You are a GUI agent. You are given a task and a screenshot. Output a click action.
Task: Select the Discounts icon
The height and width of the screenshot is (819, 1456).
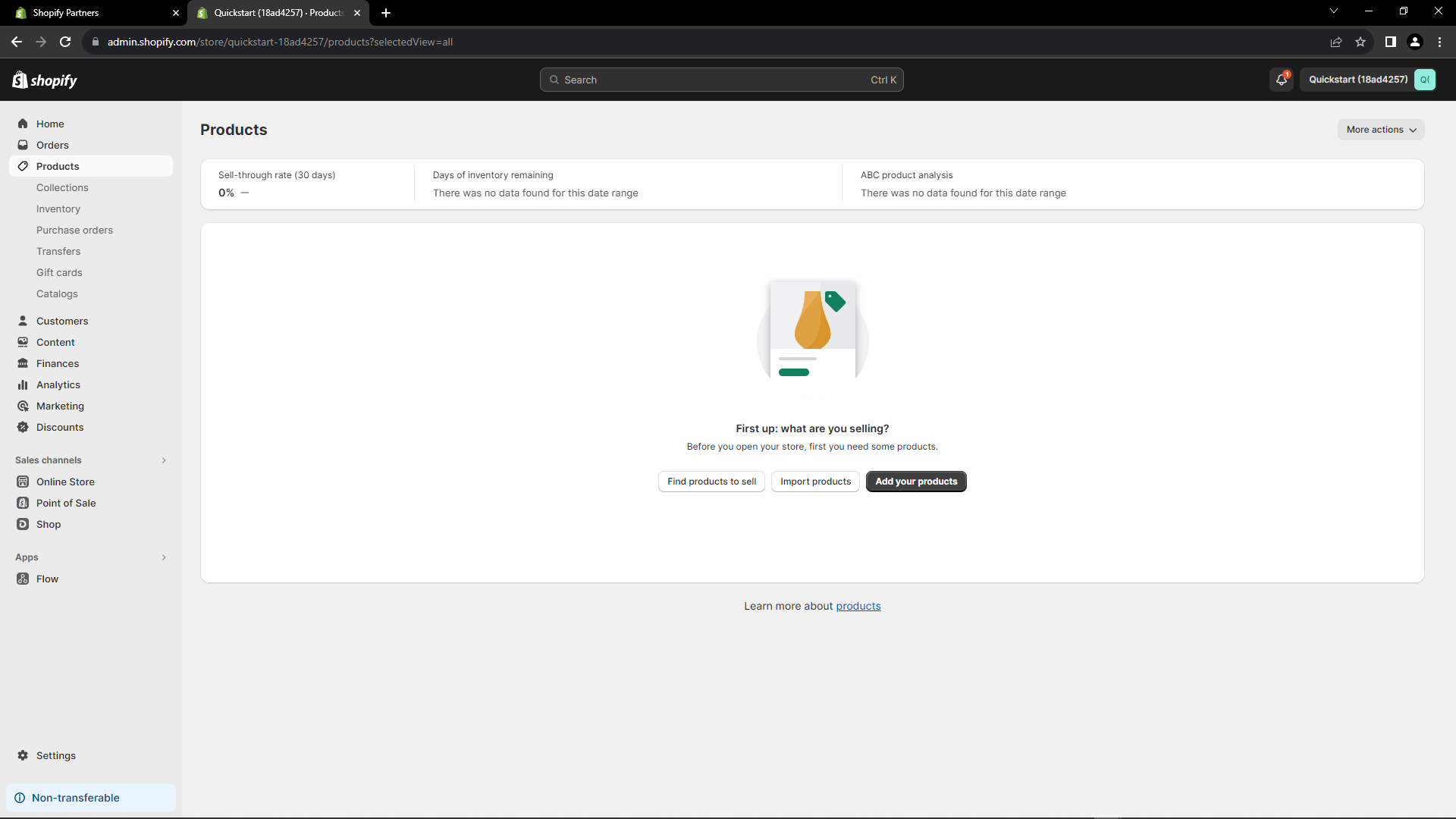coord(24,427)
